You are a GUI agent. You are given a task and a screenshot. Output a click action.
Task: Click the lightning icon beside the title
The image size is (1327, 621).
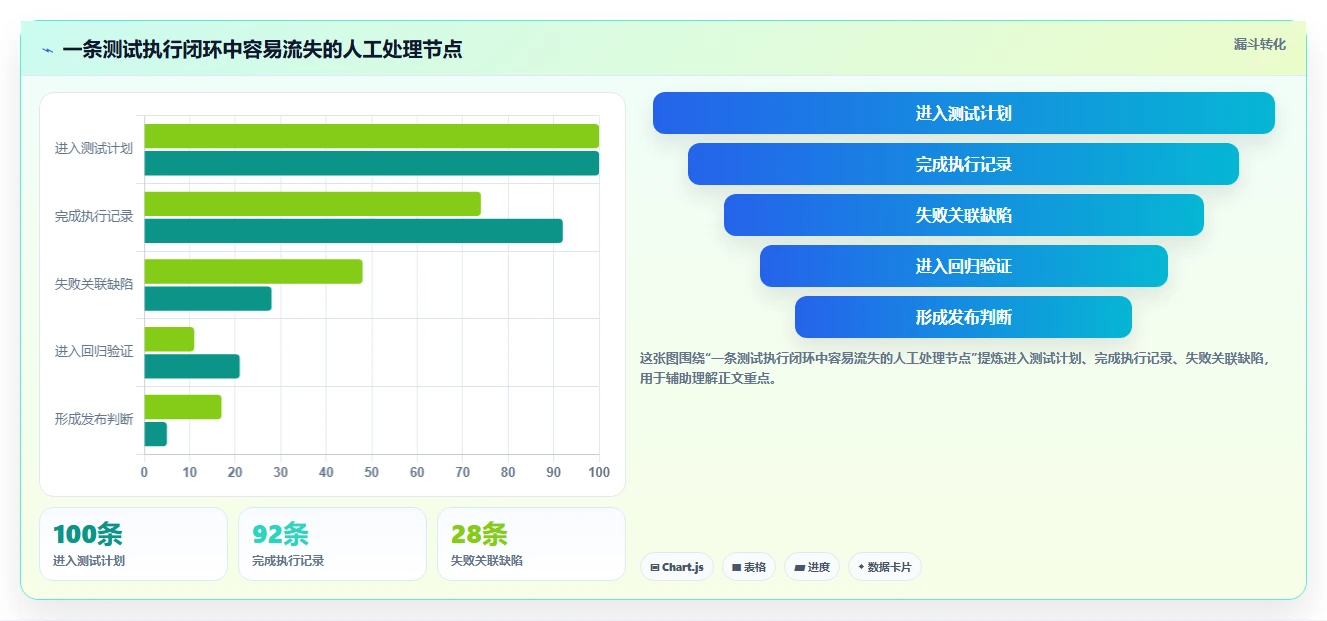[x=47, y=50]
